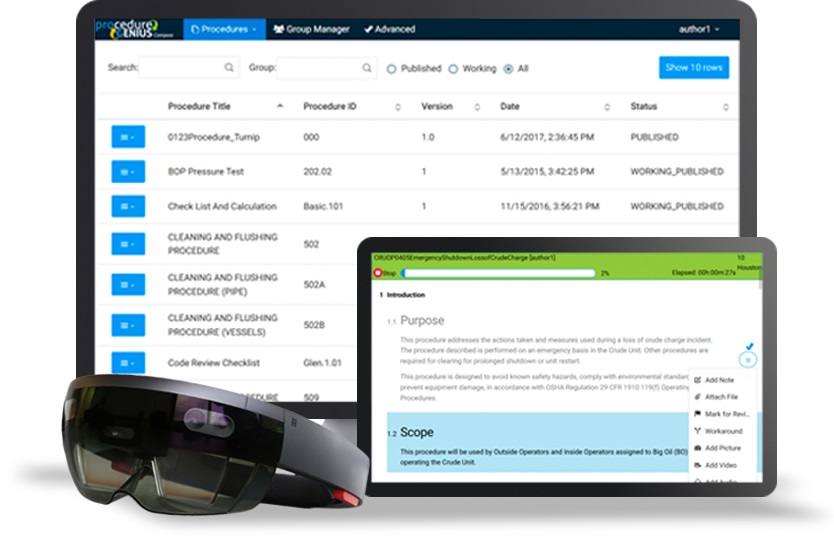Click the Mark for Review flag icon
The image size is (834, 544).
point(698,414)
